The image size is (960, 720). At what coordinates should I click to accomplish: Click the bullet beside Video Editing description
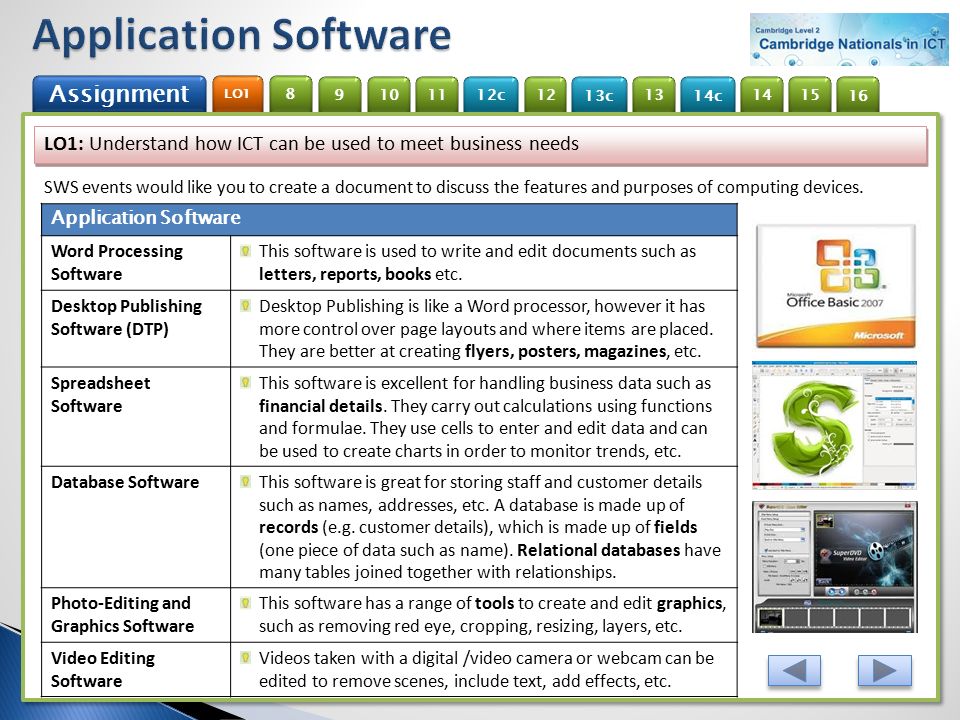pyautogui.click(x=246, y=658)
